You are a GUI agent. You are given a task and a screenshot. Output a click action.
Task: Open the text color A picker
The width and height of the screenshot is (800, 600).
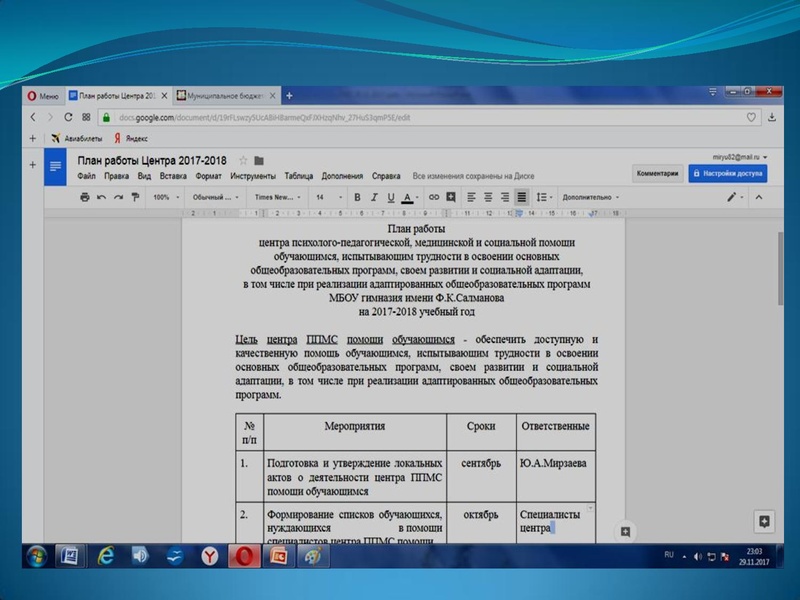[x=408, y=198]
